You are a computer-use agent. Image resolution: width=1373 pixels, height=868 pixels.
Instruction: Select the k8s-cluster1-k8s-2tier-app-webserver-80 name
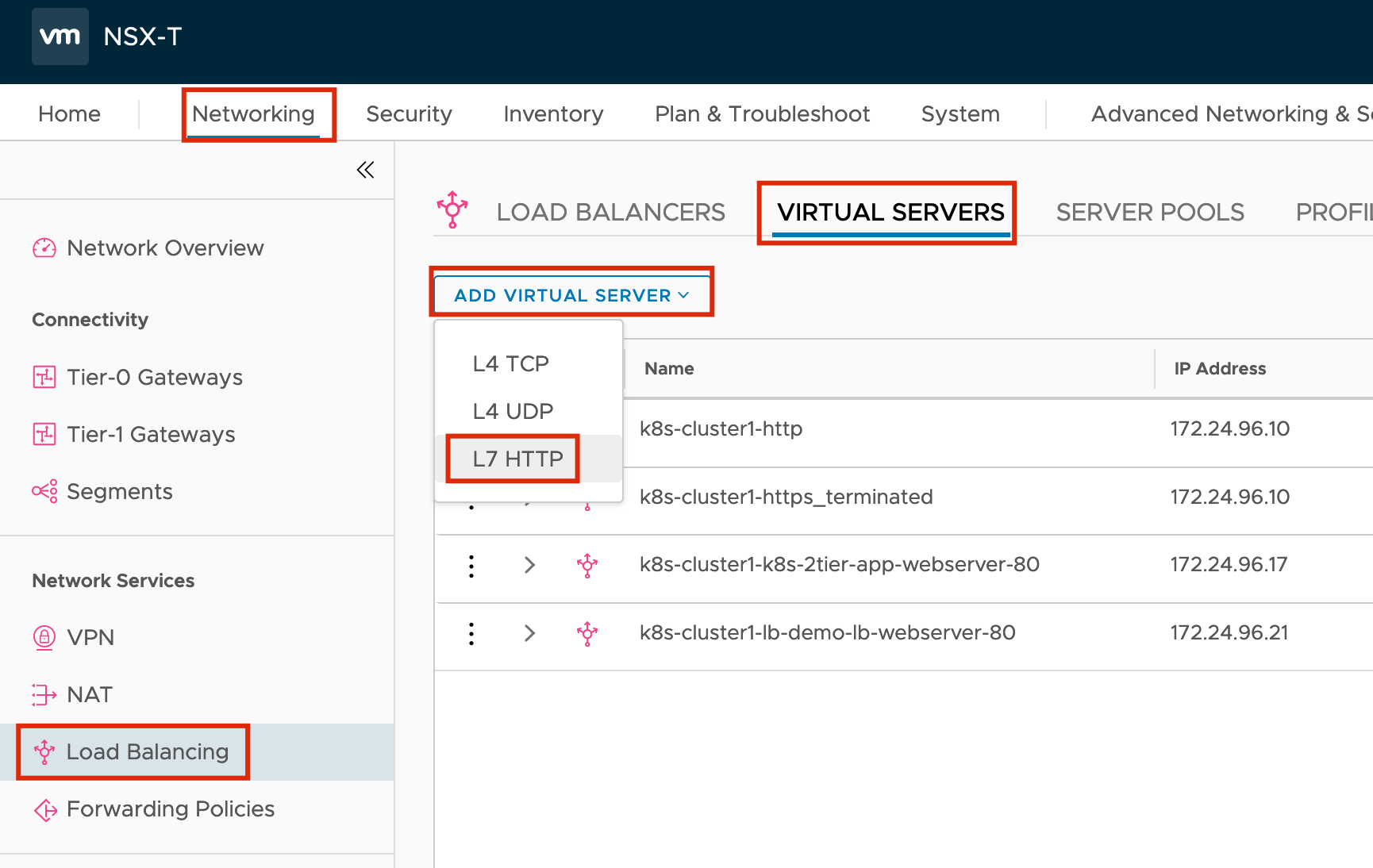point(840,564)
